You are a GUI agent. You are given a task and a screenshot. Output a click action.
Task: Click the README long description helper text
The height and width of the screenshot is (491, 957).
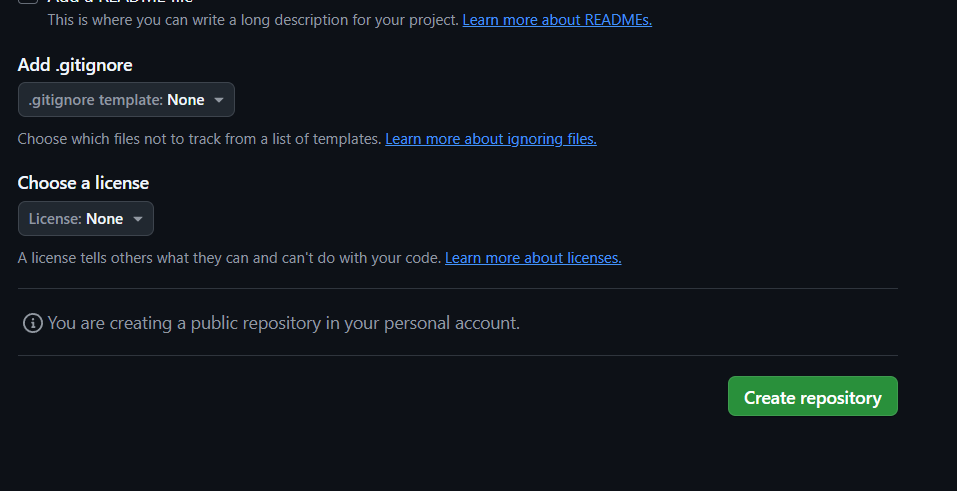coord(253,20)
